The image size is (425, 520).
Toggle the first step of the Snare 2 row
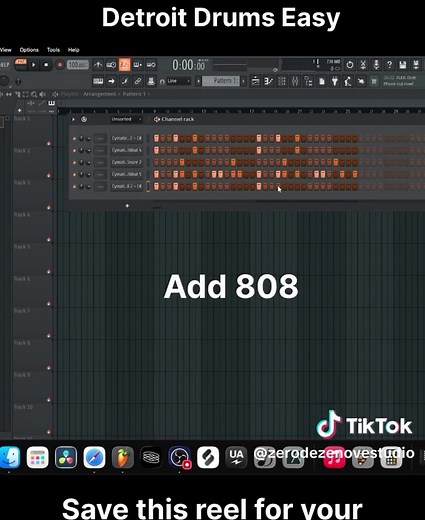tap(156, 162)
